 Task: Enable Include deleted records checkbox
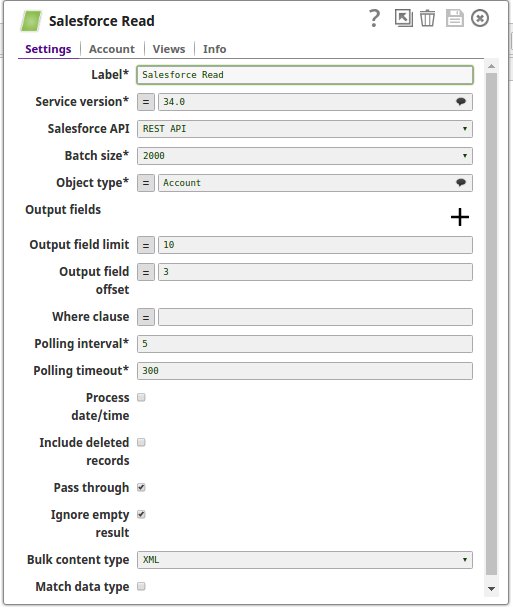tap(141, 442)
